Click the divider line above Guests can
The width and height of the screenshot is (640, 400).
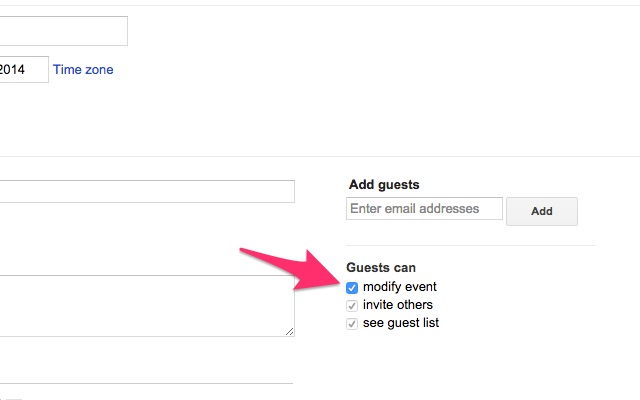pos(470,246)
